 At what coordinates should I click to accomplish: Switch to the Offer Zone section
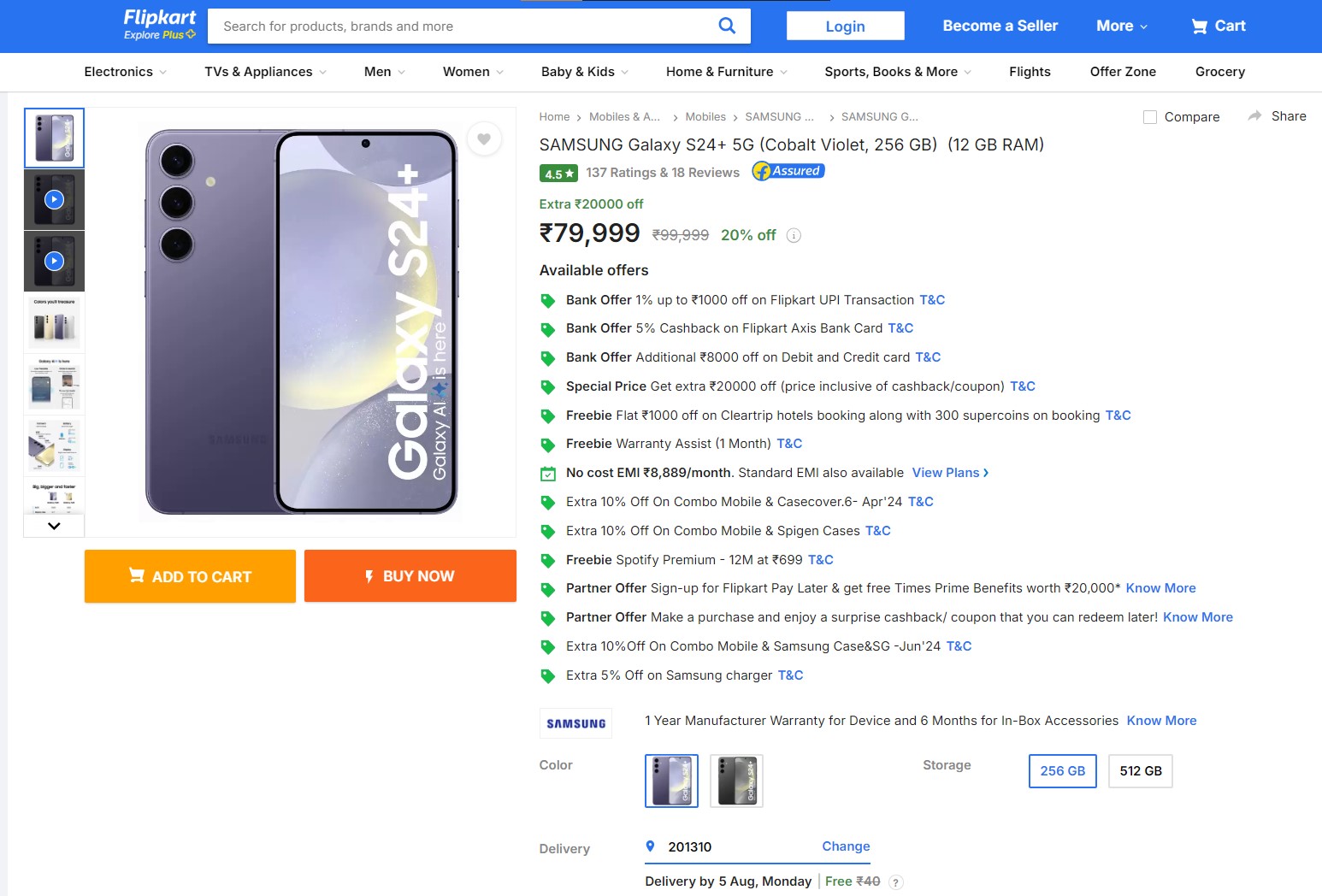click(1123, 72)
